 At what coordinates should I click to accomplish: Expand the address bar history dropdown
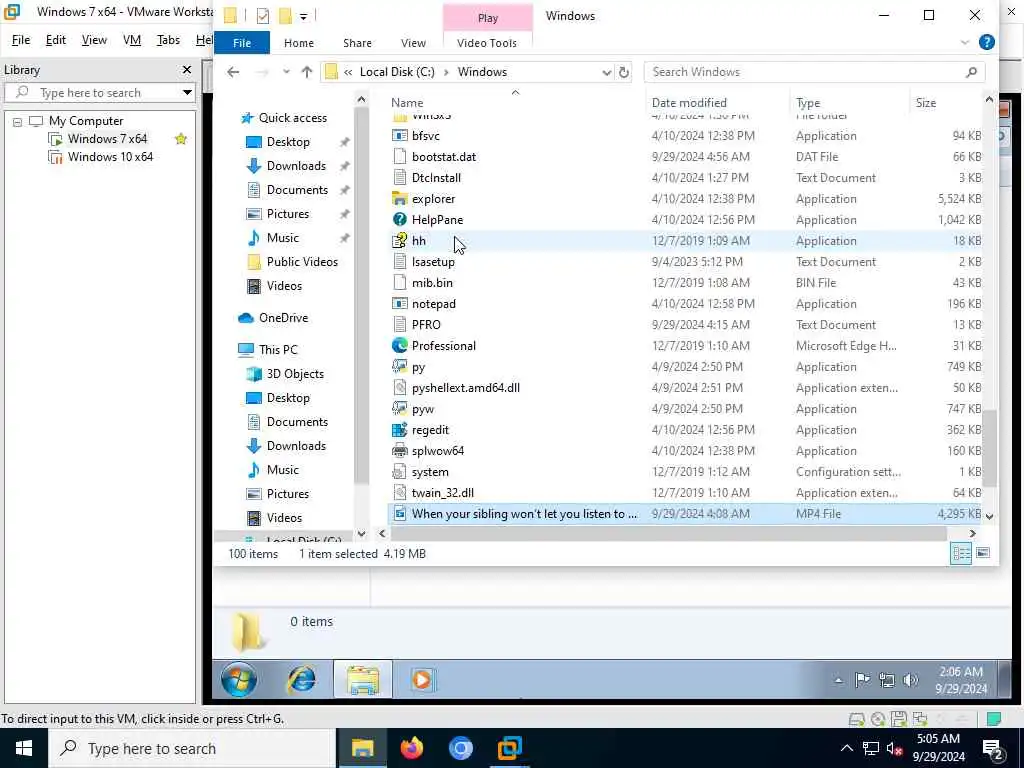[607, 72]
